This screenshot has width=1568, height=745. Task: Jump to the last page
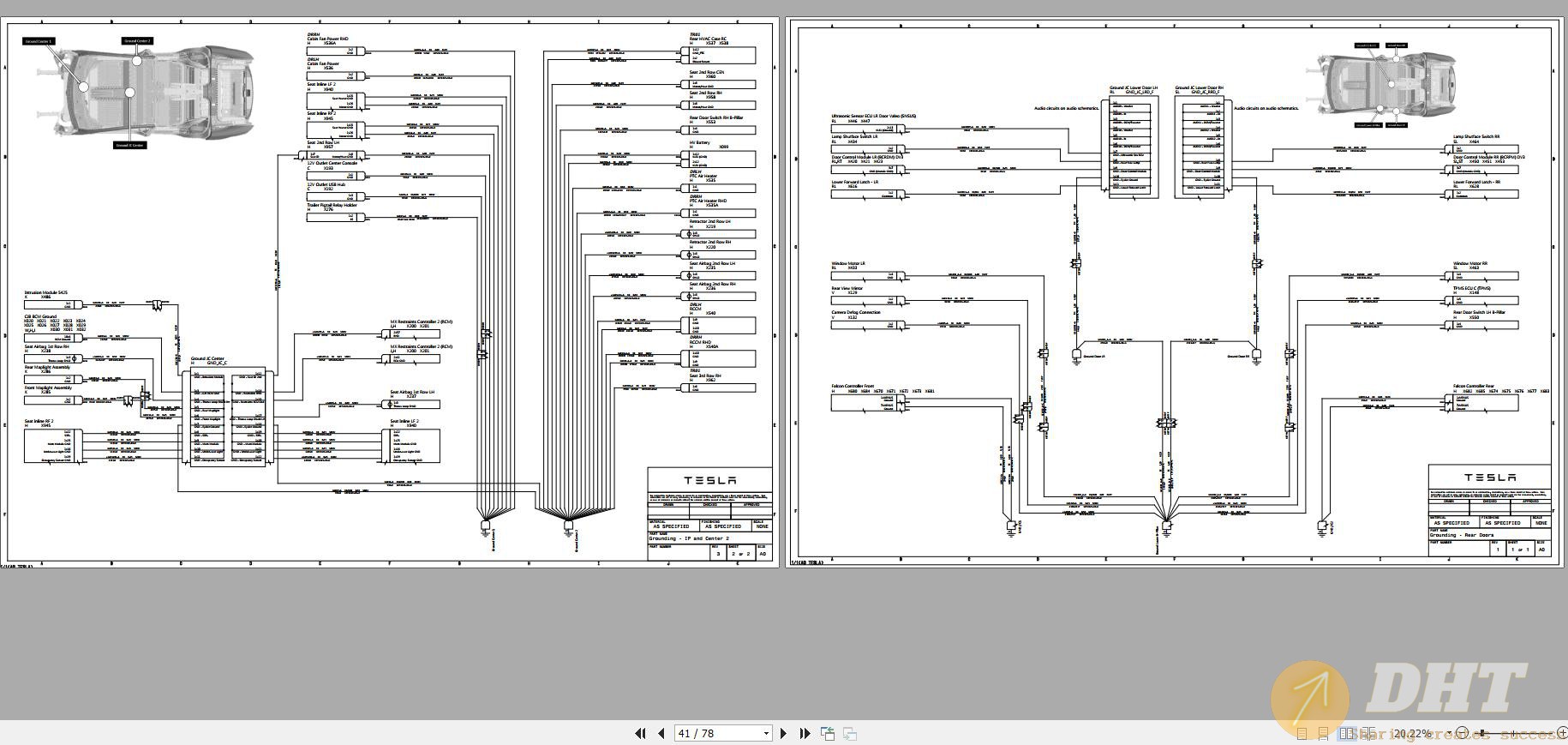(805, 733)
